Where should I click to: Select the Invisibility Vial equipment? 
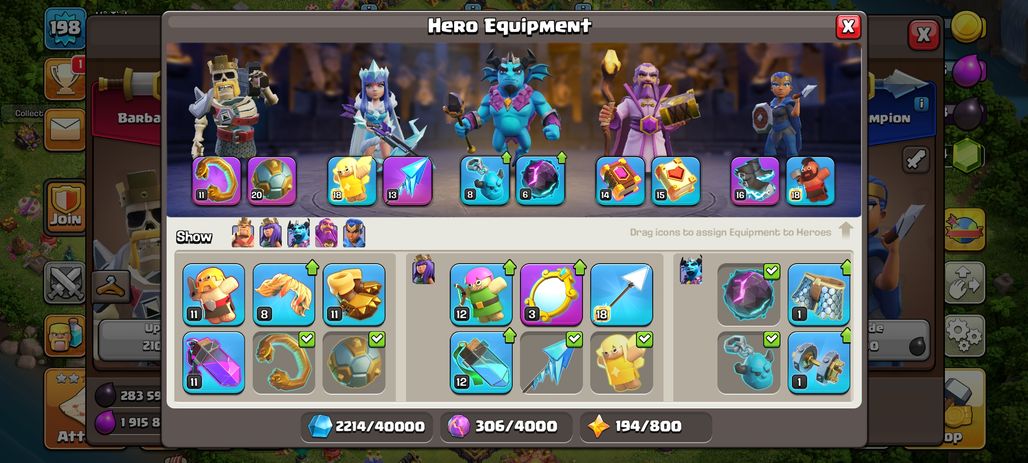pos(481,363)
